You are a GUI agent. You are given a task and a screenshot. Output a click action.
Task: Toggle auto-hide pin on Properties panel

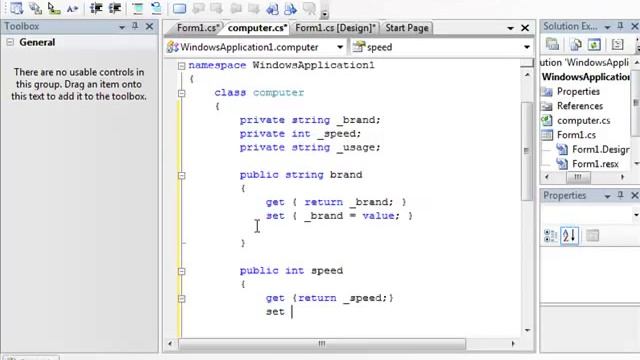620,196
